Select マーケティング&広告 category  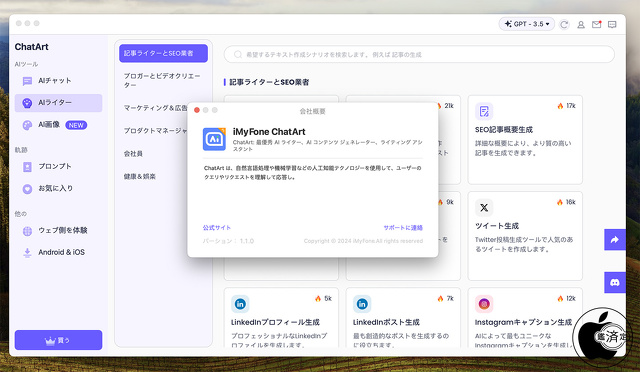[x=155, y=108]
